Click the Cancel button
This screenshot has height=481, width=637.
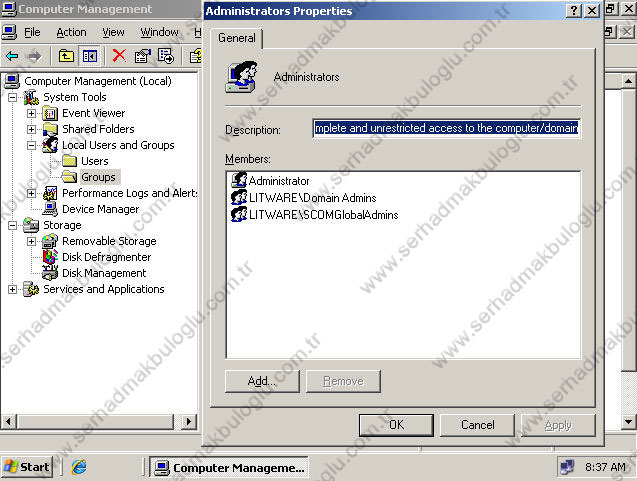477,425
